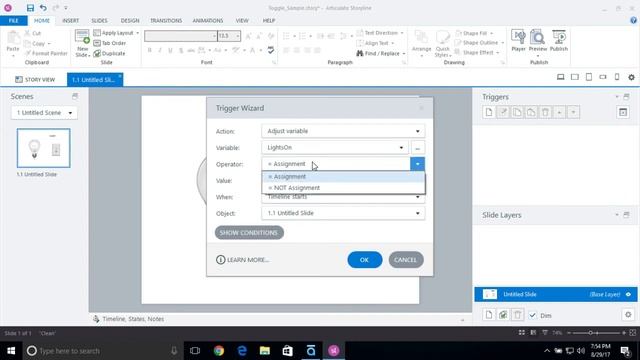The image size is (640, 360).
Task: Open the Triggers panel options arrow
Action: pos(617,97)
